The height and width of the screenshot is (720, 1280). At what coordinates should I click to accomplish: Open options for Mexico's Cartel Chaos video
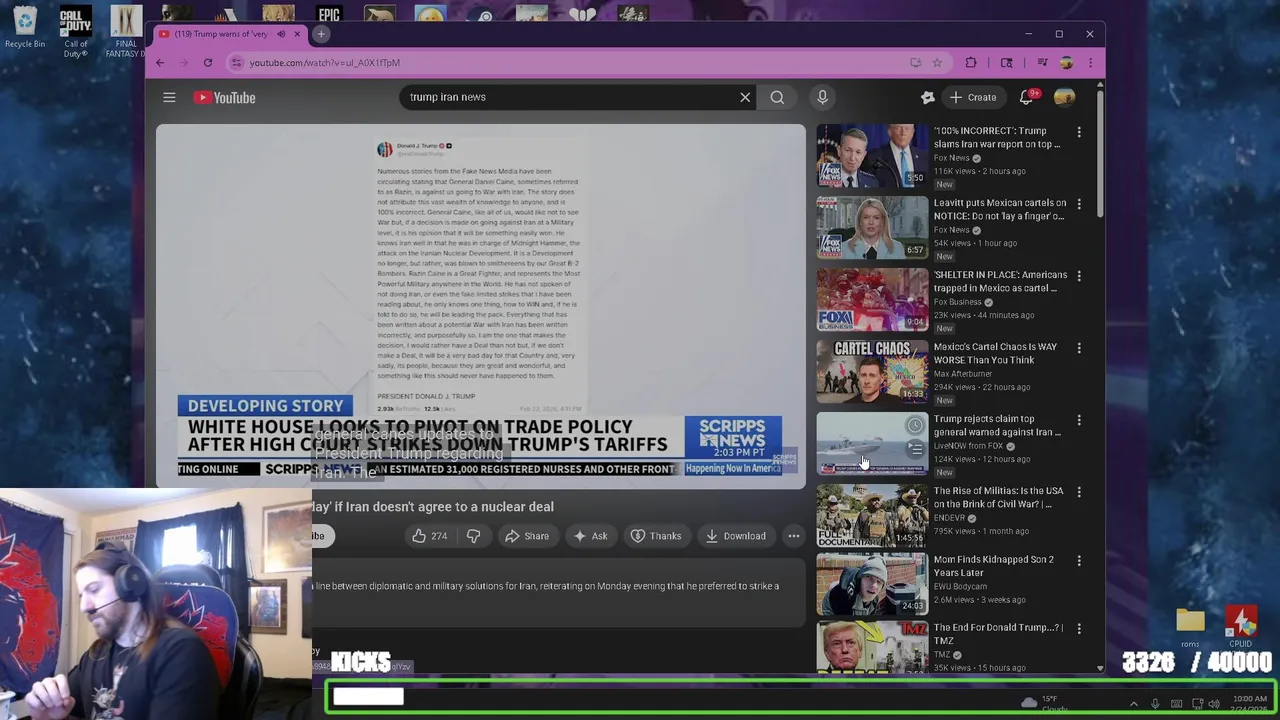click(1079, 348)
